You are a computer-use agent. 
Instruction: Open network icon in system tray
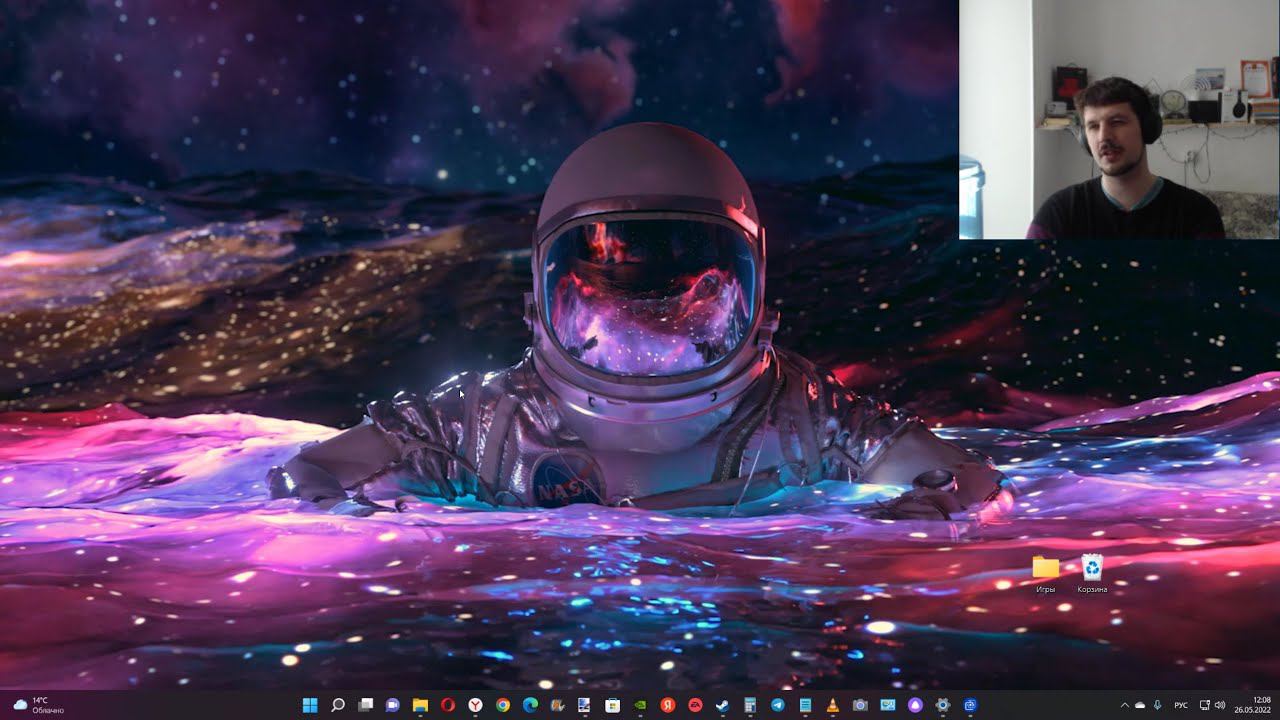(x=1205, y=705)
